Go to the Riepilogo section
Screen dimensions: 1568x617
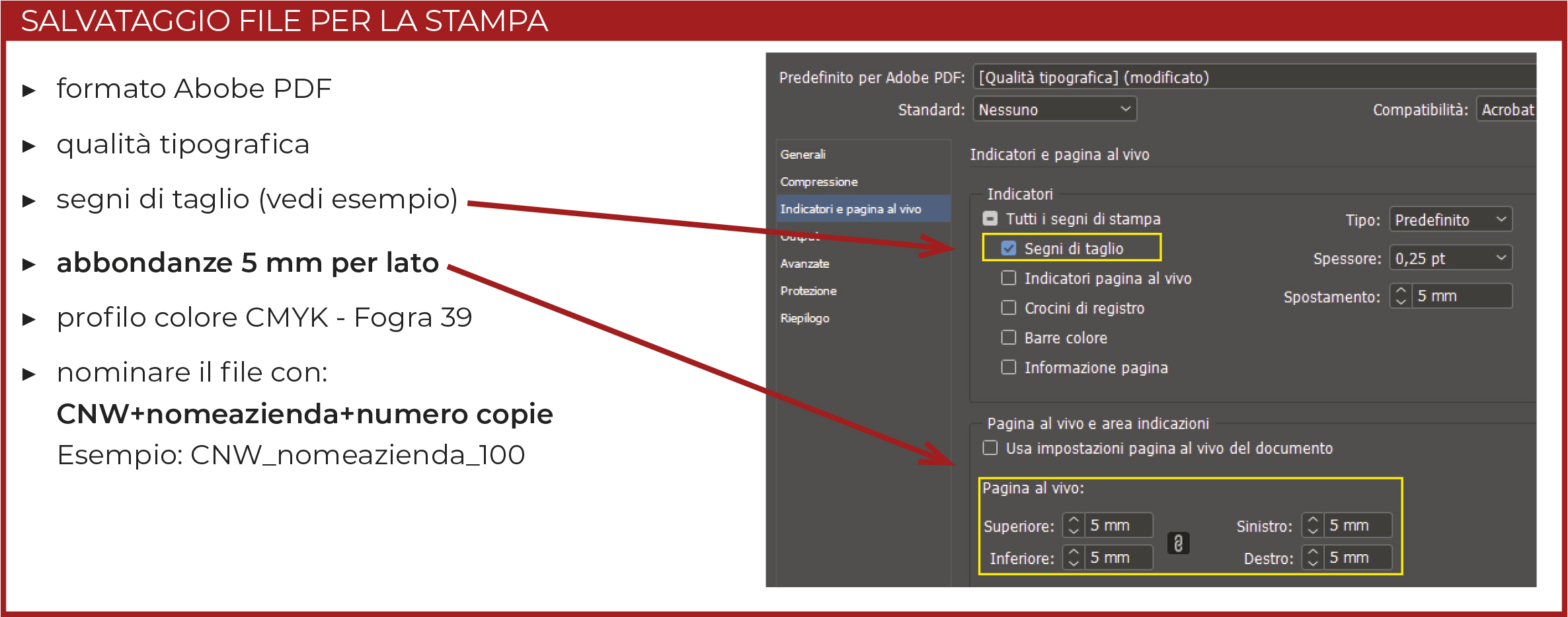coord(804,318)
